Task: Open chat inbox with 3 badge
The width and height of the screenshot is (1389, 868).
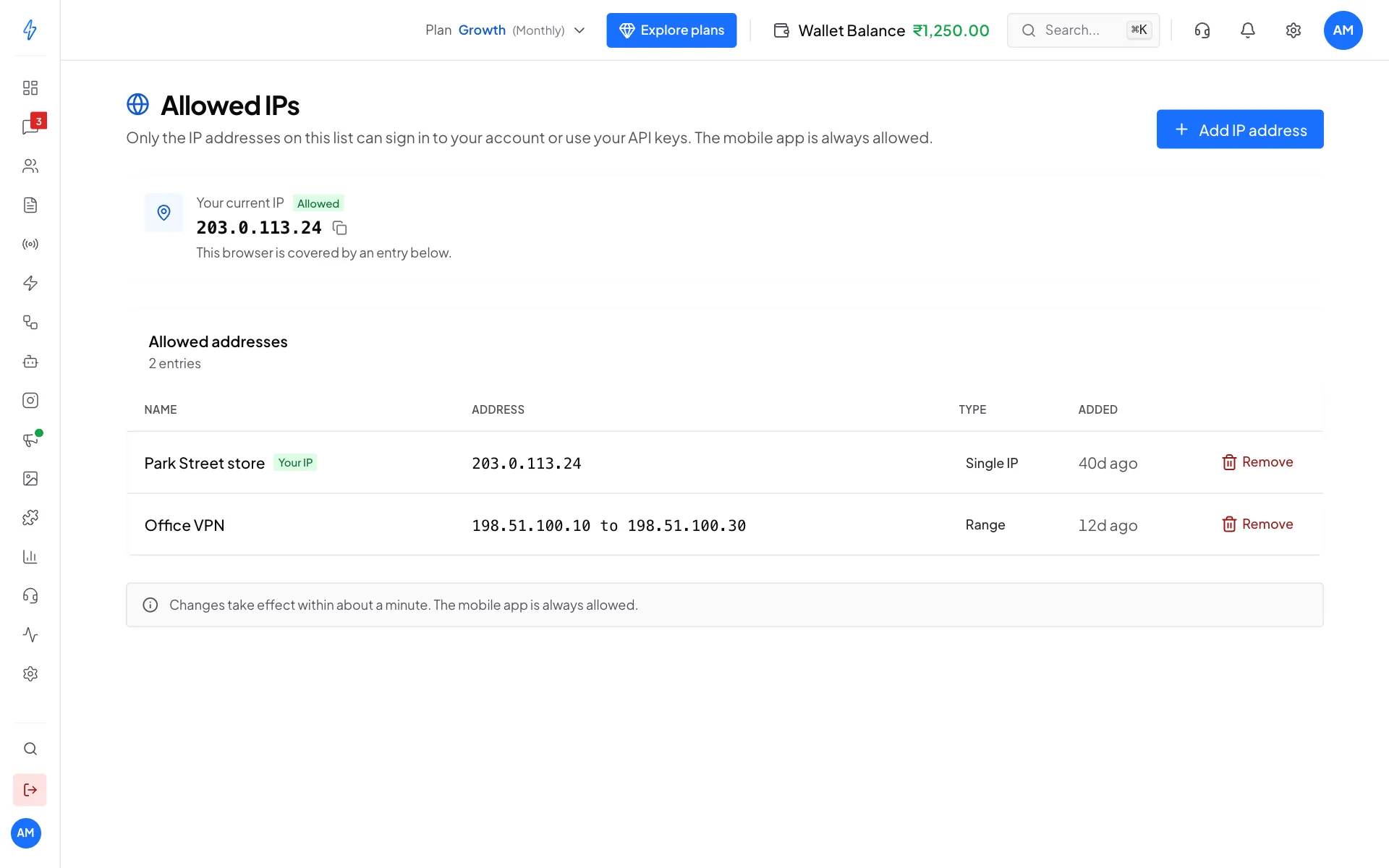Action: pyautogui.click(x=30, y=127)
